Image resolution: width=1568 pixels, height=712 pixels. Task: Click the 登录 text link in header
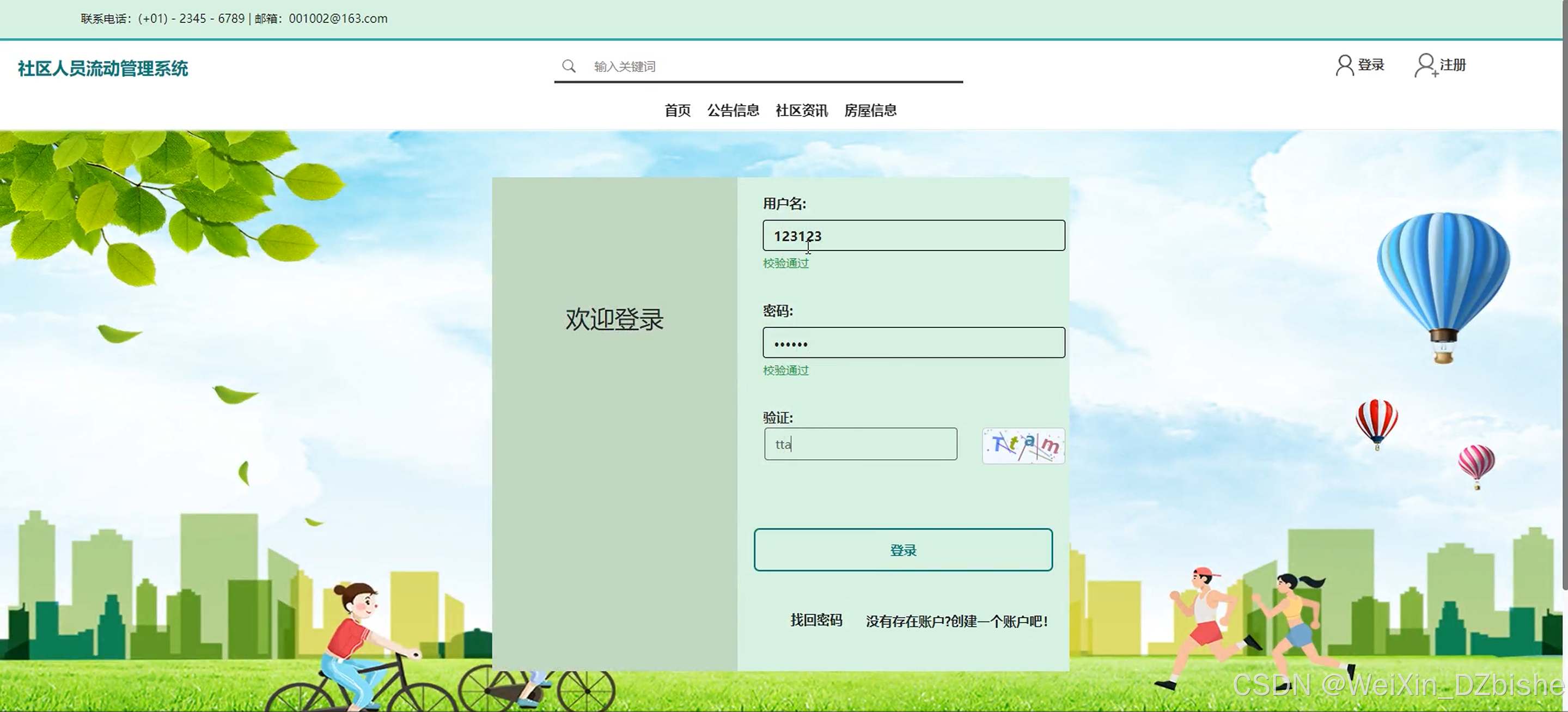(x=1371, y=65)
